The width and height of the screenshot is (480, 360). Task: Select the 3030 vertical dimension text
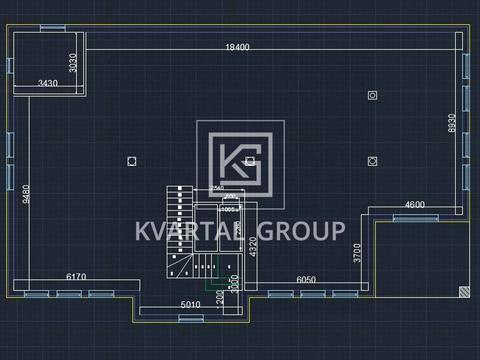(73, 63)
